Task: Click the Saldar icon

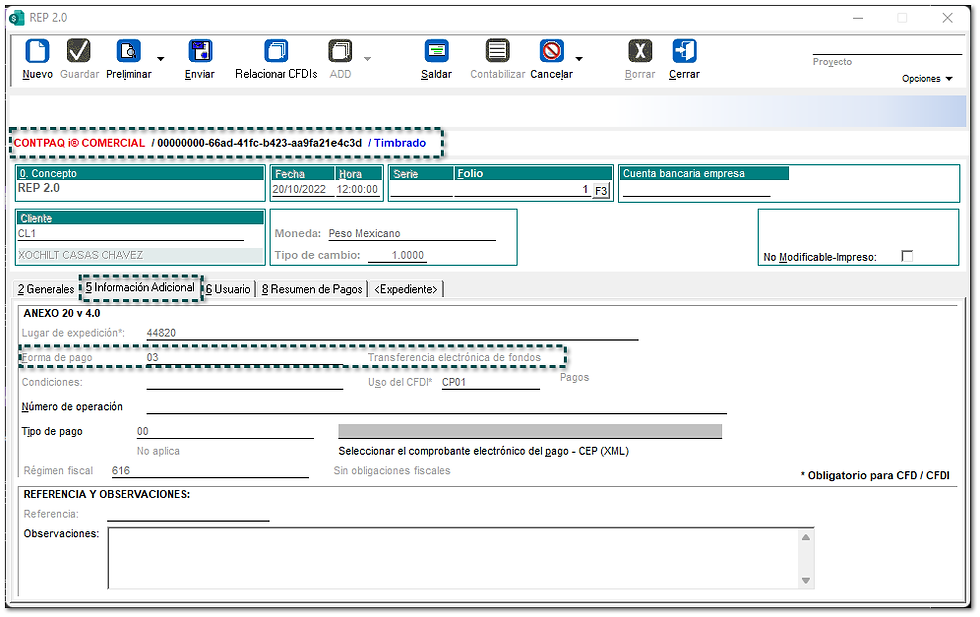Action: (x=436, y=51)
